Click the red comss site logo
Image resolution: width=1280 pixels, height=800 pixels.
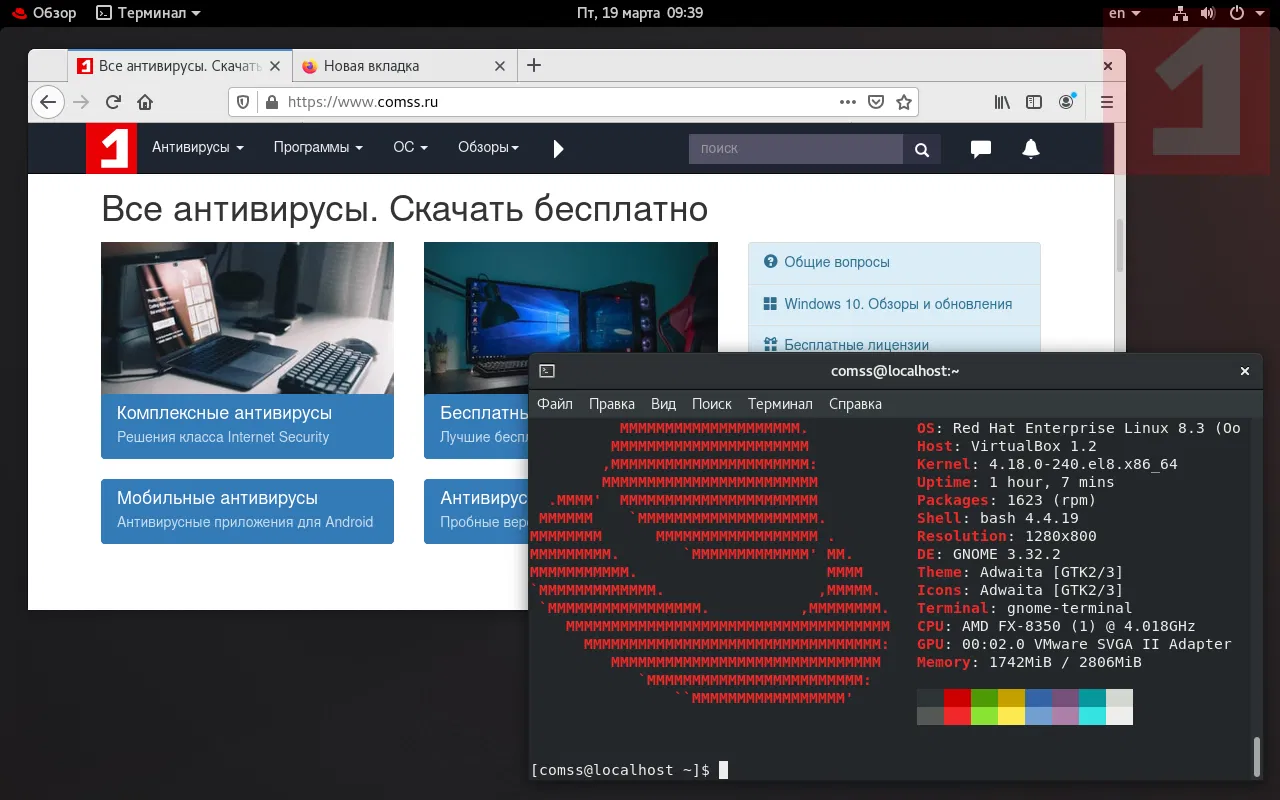coord(110,148)
